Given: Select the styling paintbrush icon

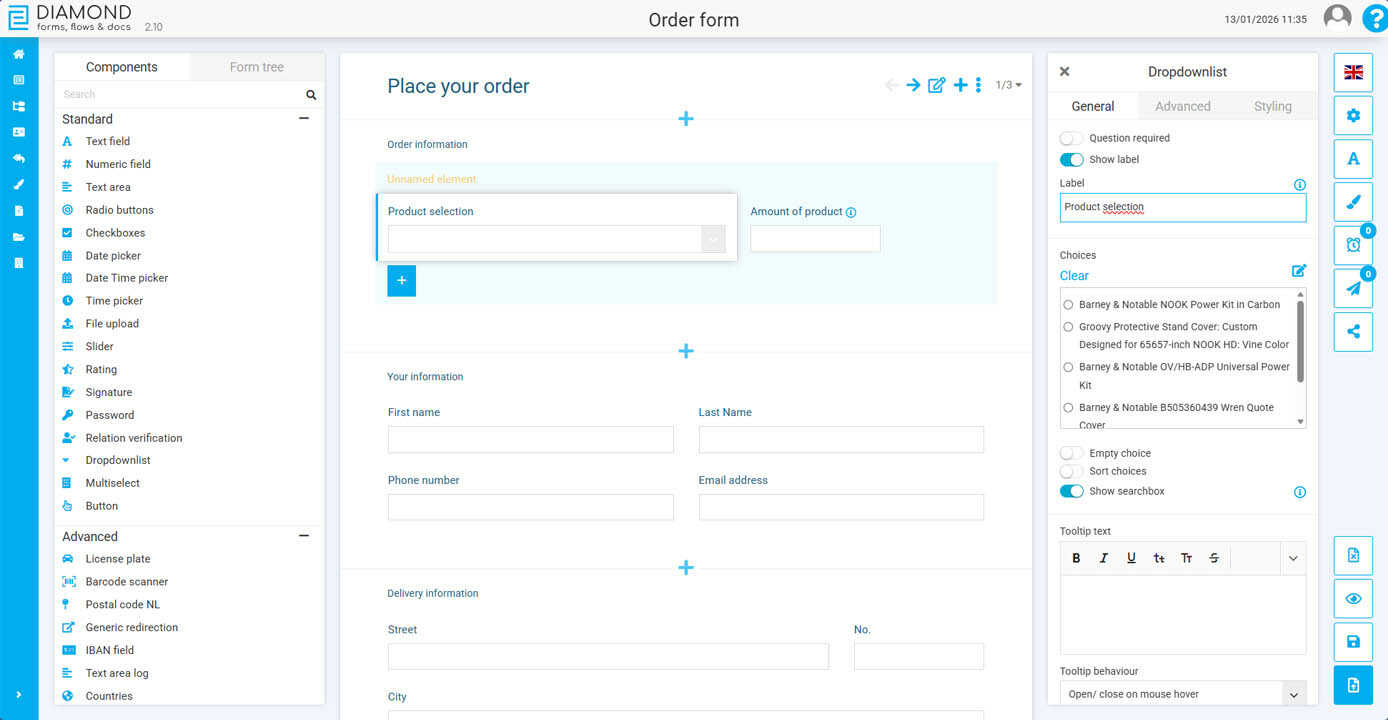Looking at the screenshot, I should [1353, 201].
